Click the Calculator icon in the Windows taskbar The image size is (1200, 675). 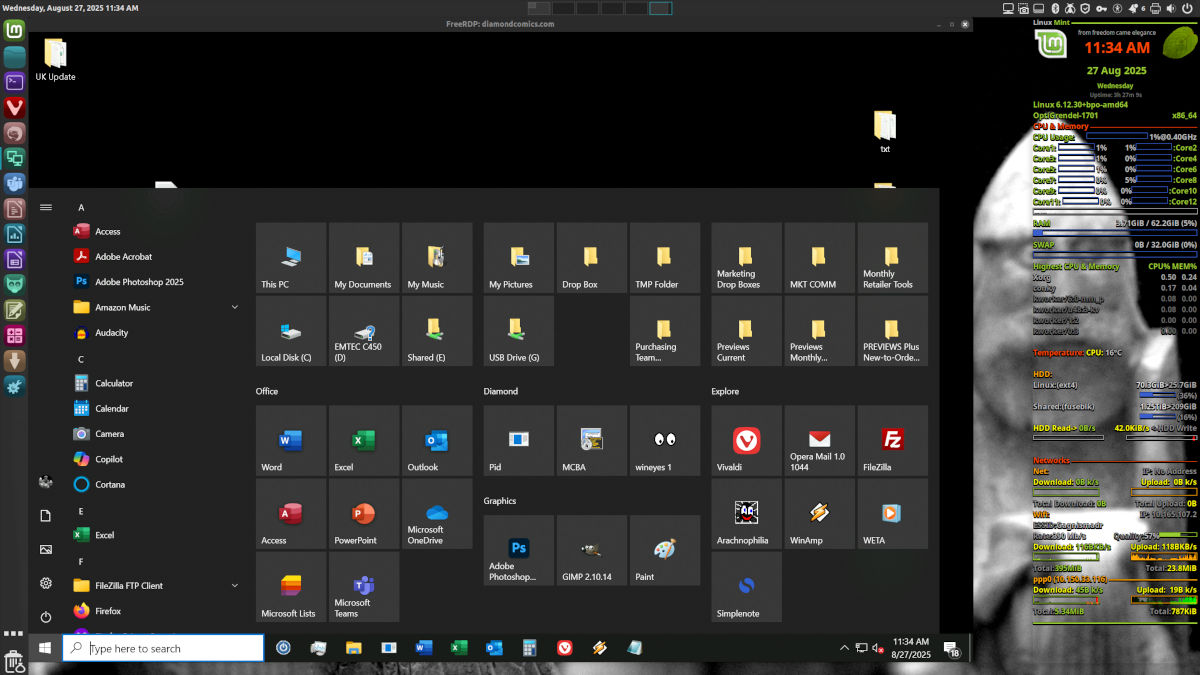529,648
